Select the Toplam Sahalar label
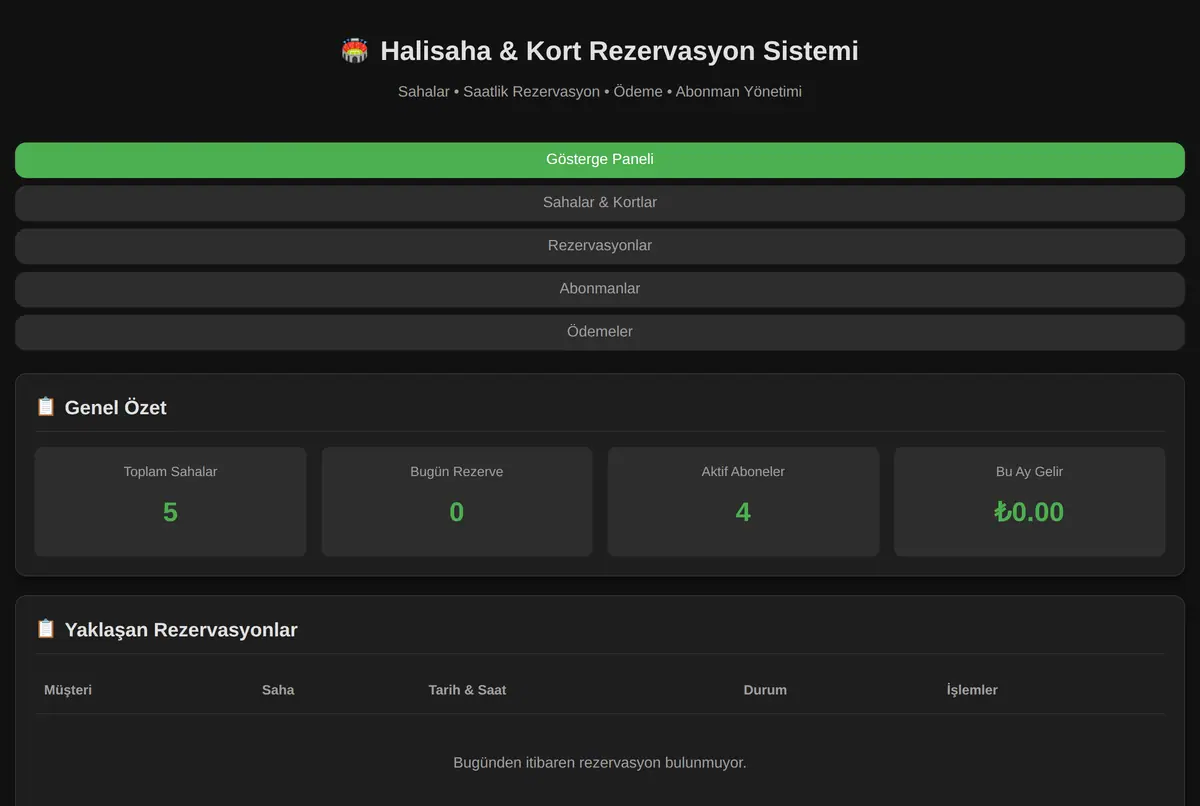Screen dimensions: 1200x806 [170, 472]
